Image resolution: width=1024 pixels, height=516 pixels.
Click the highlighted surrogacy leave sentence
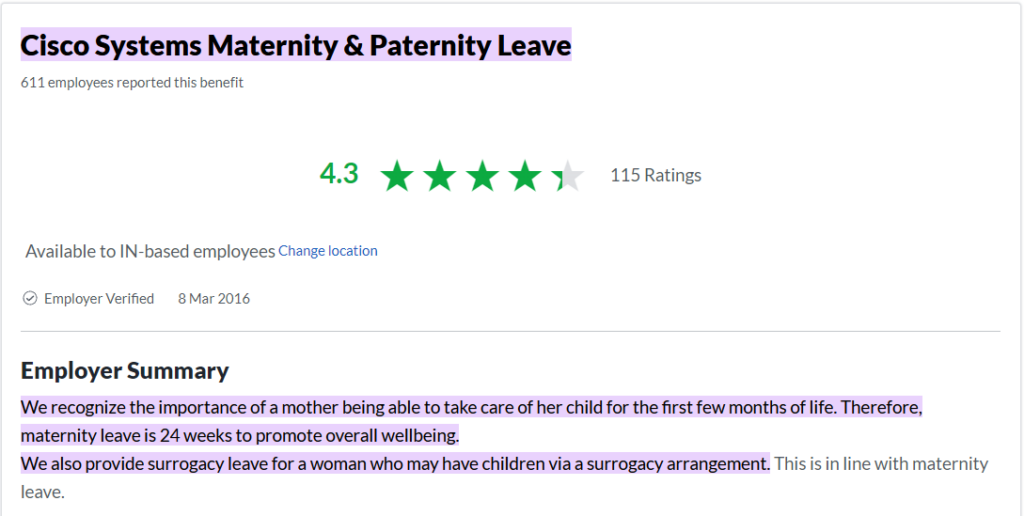(x=395, y=464)
